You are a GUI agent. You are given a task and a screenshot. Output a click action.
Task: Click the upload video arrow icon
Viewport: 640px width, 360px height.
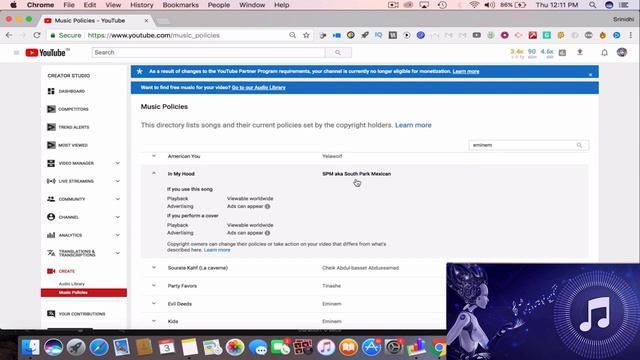pos(580,52)
